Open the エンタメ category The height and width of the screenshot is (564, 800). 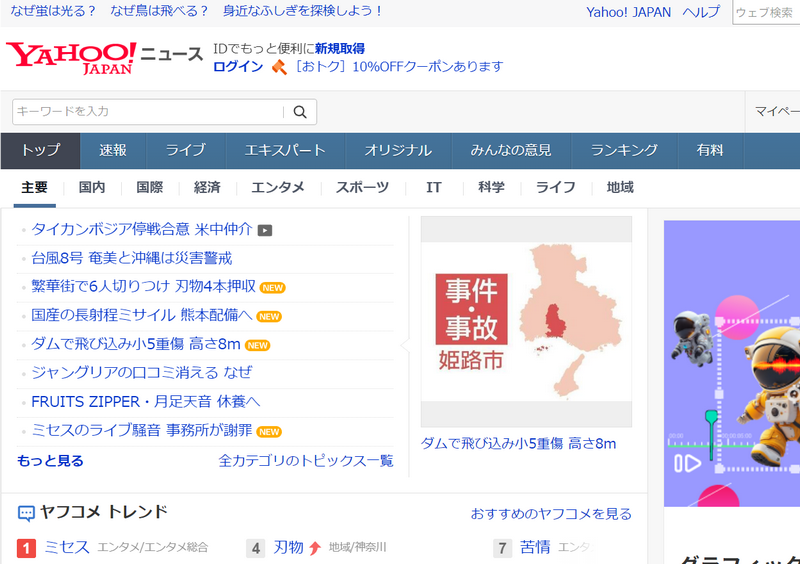pos(278,188)
